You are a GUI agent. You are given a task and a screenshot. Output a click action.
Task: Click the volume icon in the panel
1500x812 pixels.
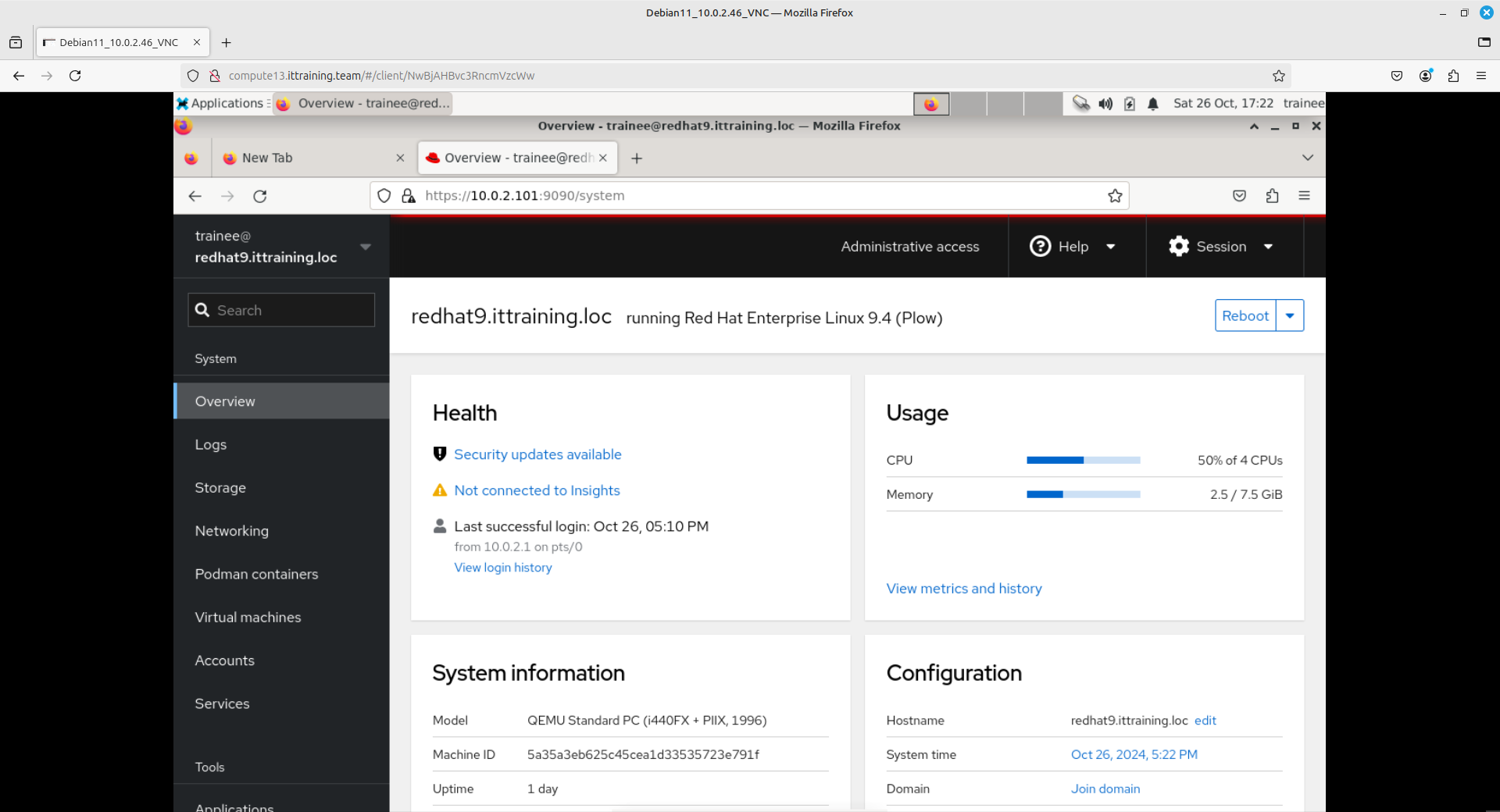pyautogui.click(x=1105, y=103)
